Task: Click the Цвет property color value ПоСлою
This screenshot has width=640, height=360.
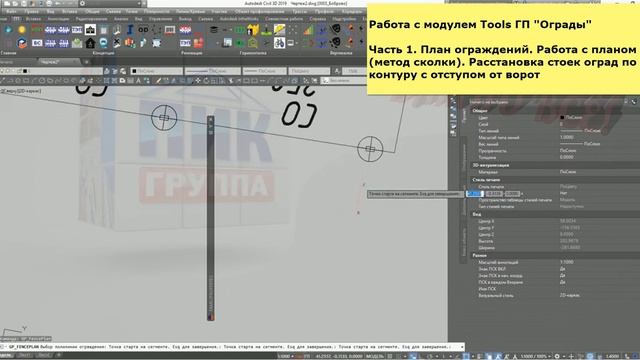Action: coord(573,118)
